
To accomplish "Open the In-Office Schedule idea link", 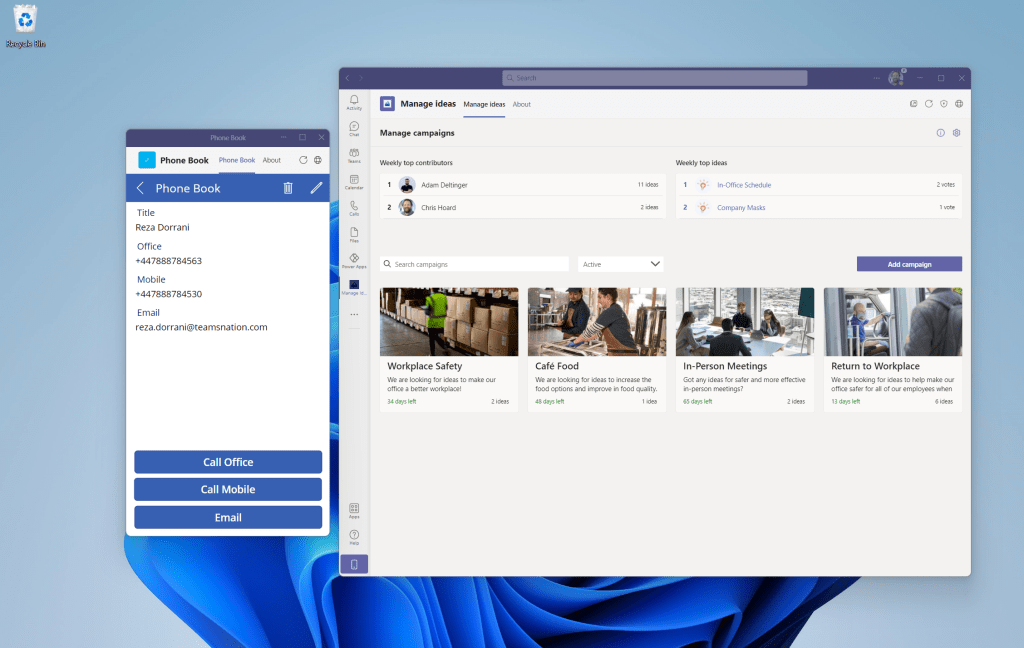I will 743,185.
